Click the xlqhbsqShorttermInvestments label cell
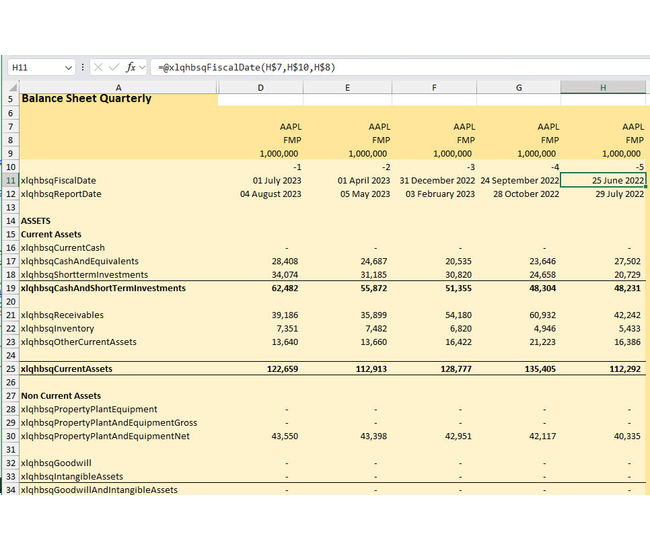Image resolution: width=650 pixels, height=550 pixels. [x=119, y=274]
